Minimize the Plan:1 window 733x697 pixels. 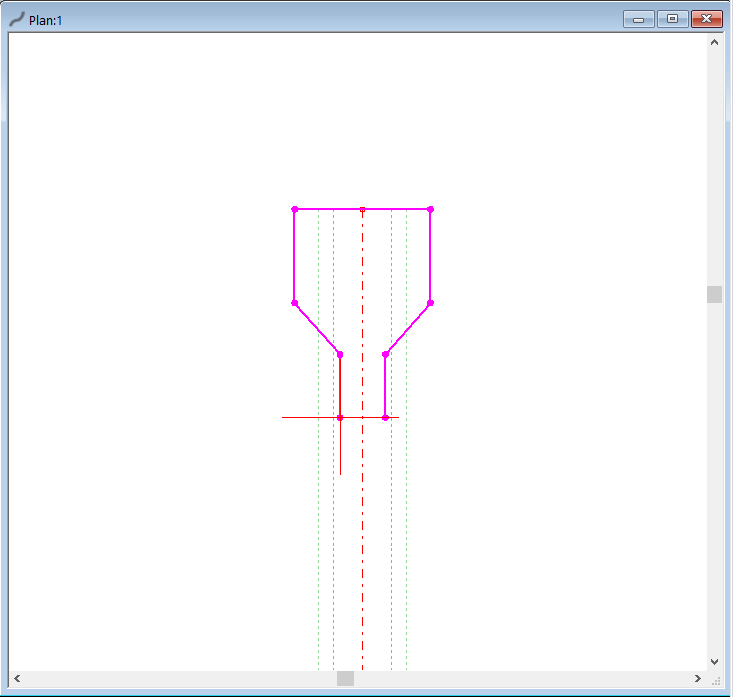coord(638,20)
